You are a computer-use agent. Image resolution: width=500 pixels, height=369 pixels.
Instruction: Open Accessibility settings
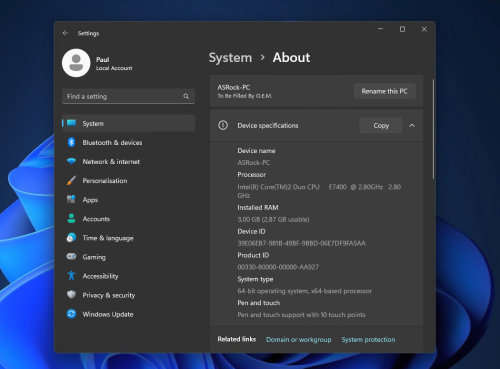tap(129, 276)
